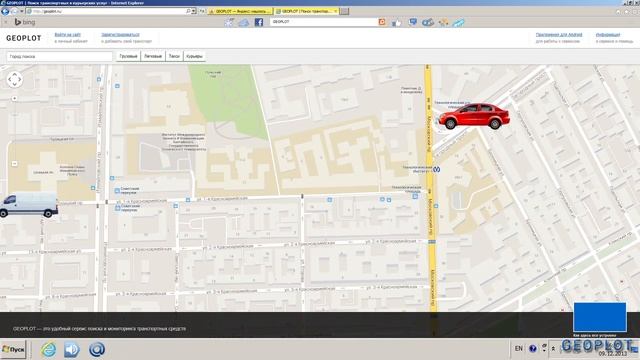Click the blue video thumbnail at bottom right
The height and width of the screenshot is (360, 640).
point(600,317)
